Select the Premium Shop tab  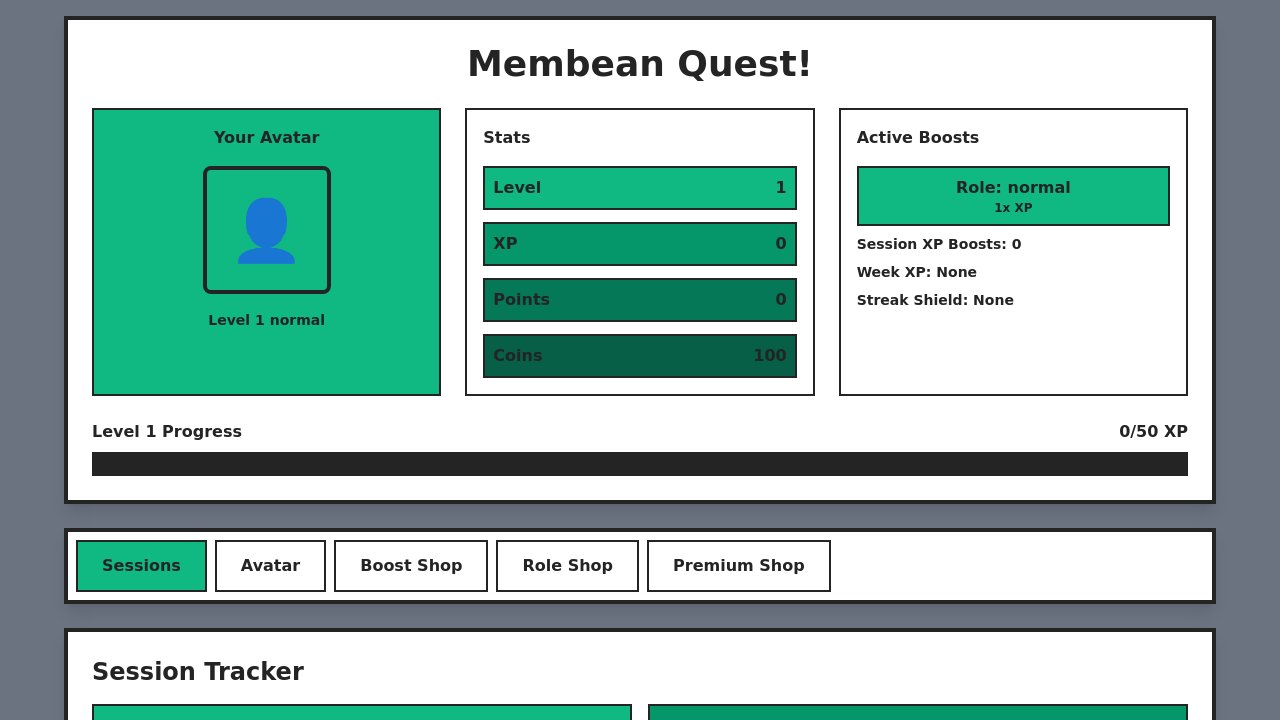click(x=738, y=566)
